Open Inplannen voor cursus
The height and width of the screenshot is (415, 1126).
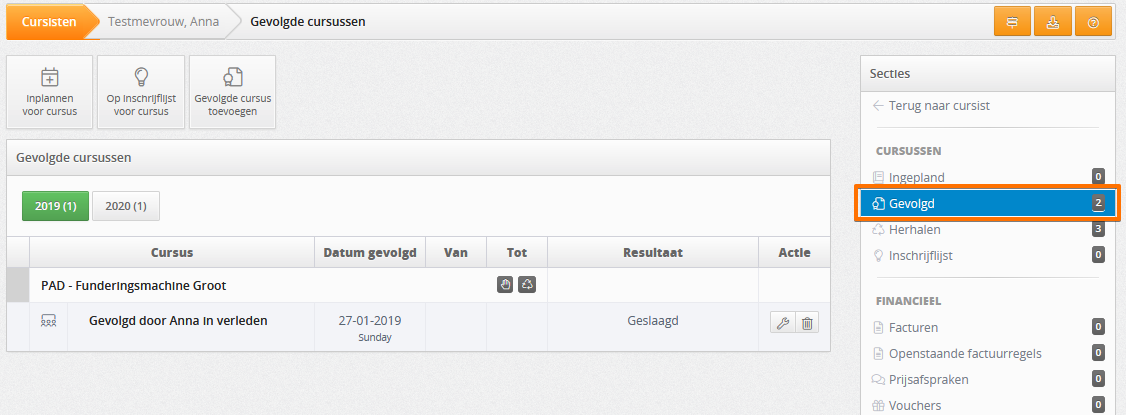[x=50, y=92]
